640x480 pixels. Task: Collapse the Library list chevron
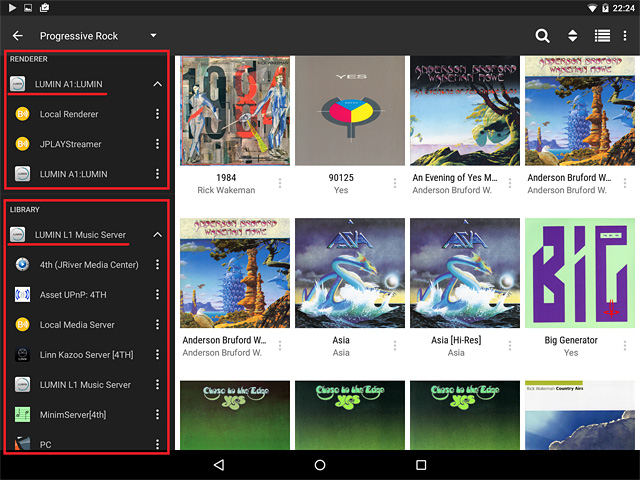(x=157, y=235)
